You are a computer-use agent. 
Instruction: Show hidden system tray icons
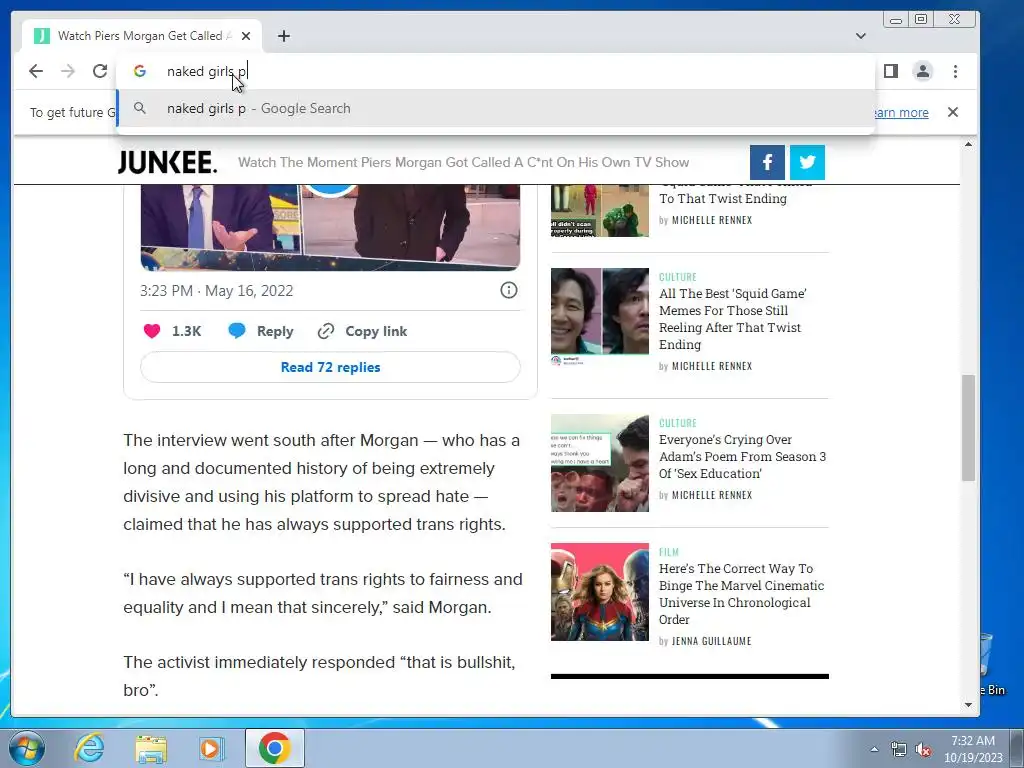point(874,749)
